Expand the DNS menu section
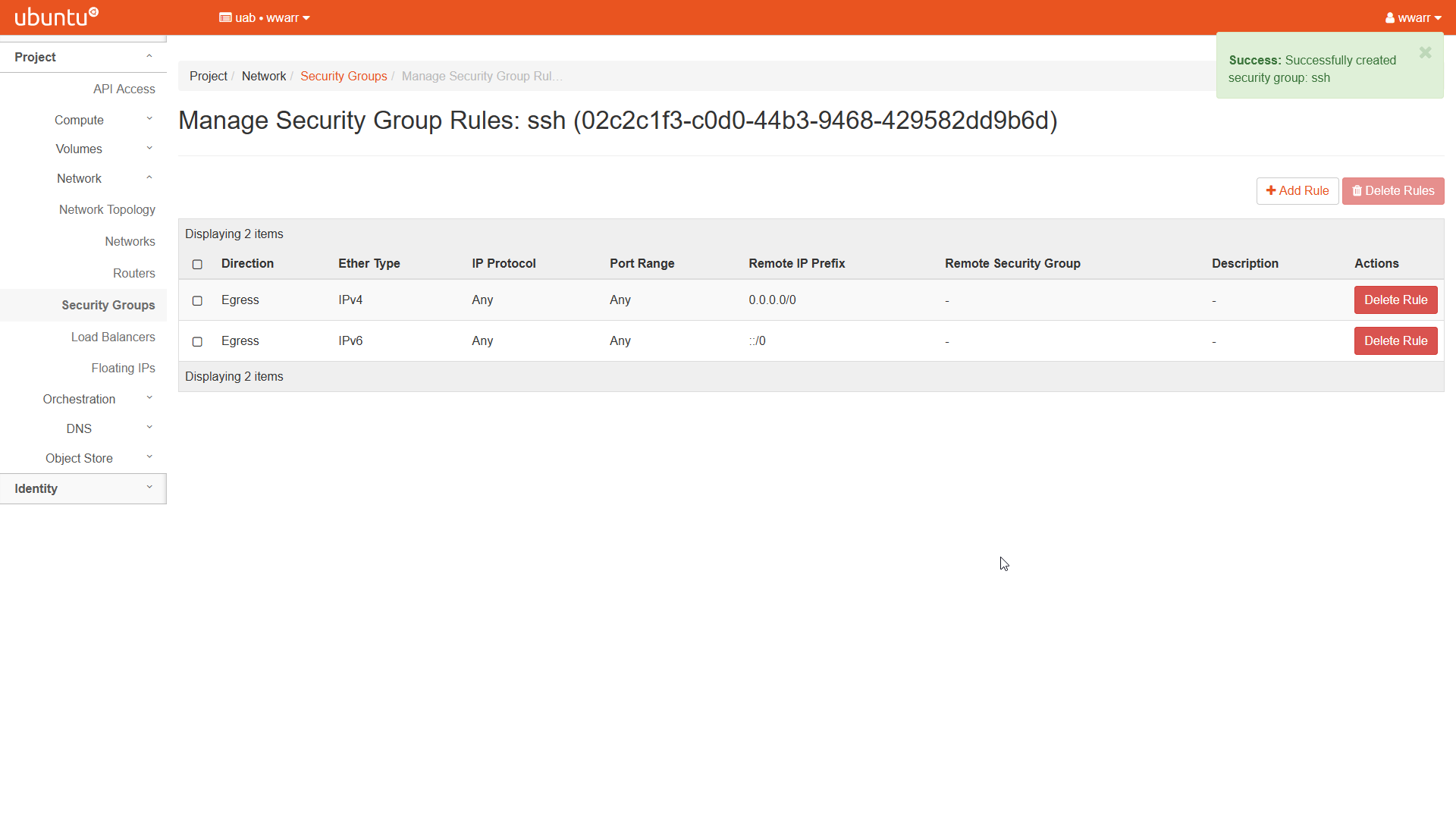Viewport: 1456px width, 819px height. point(83,428)
